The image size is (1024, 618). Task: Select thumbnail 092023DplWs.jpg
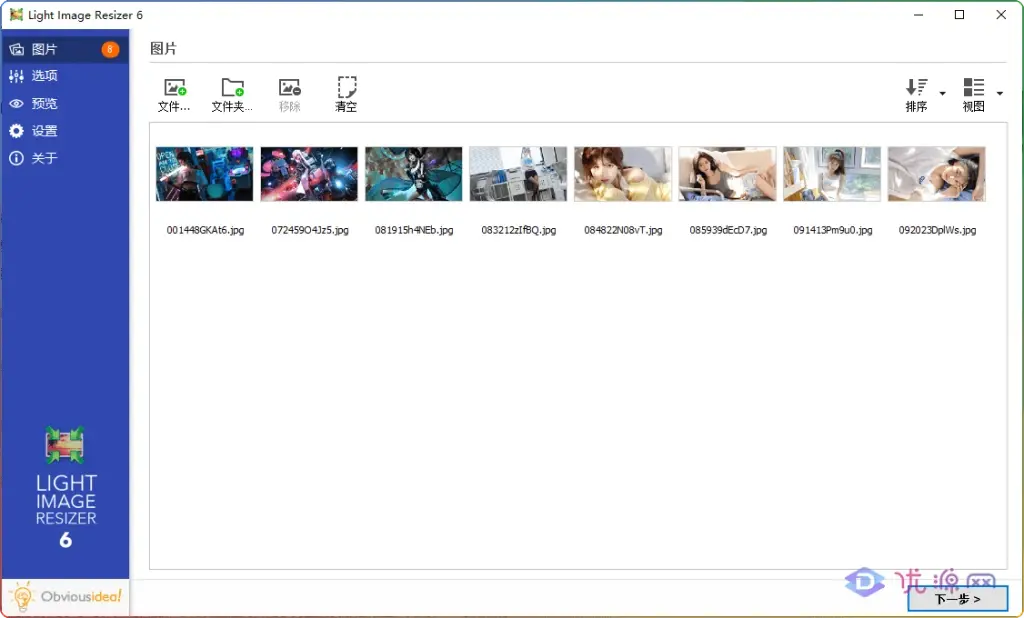click(x=936, y=174)
